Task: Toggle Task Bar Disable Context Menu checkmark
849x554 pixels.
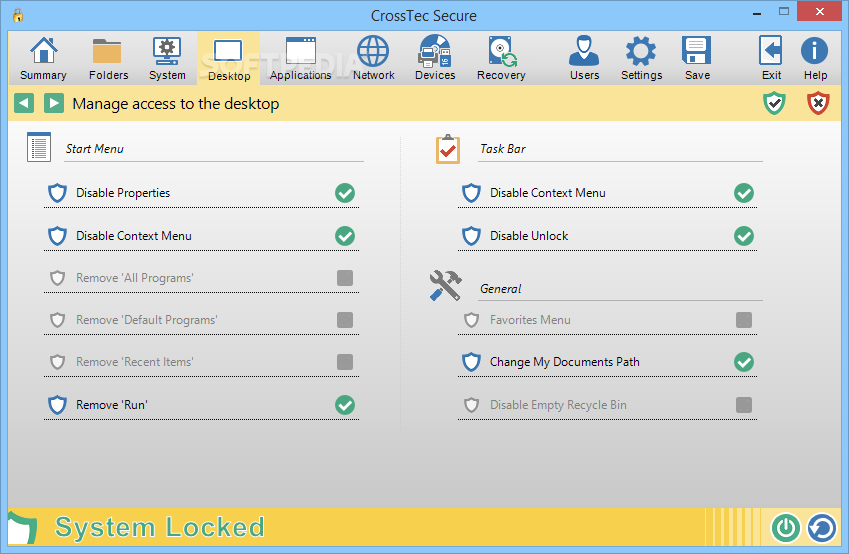Action: 744,193
